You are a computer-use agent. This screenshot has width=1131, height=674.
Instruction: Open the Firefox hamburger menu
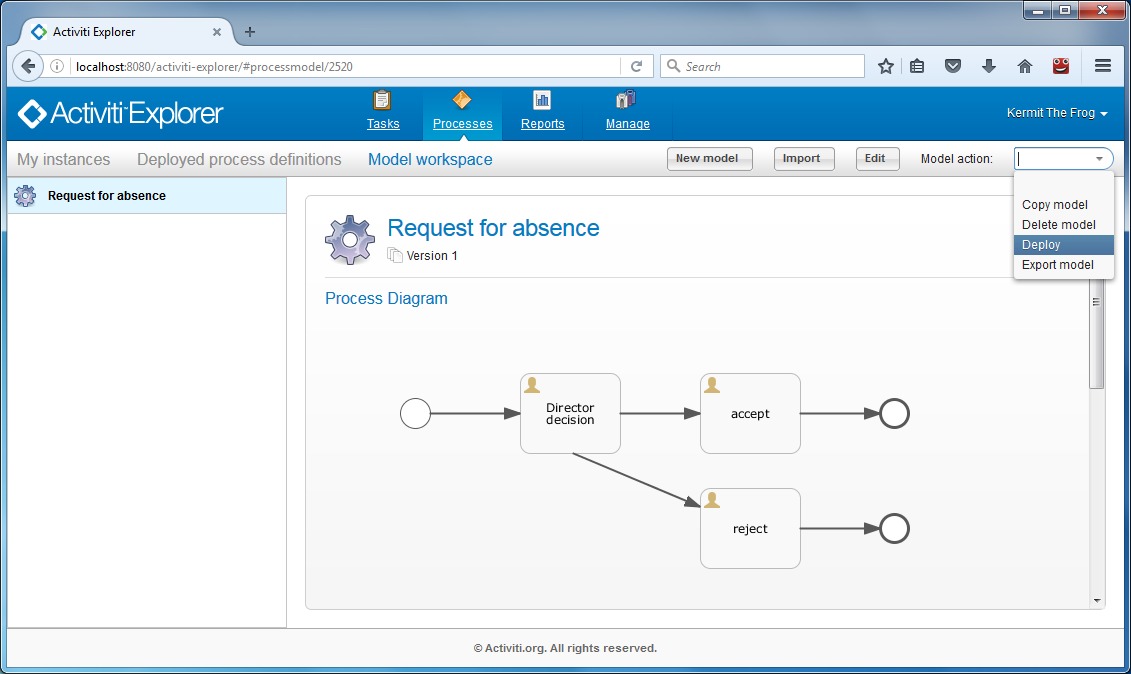click(1103, 66)
